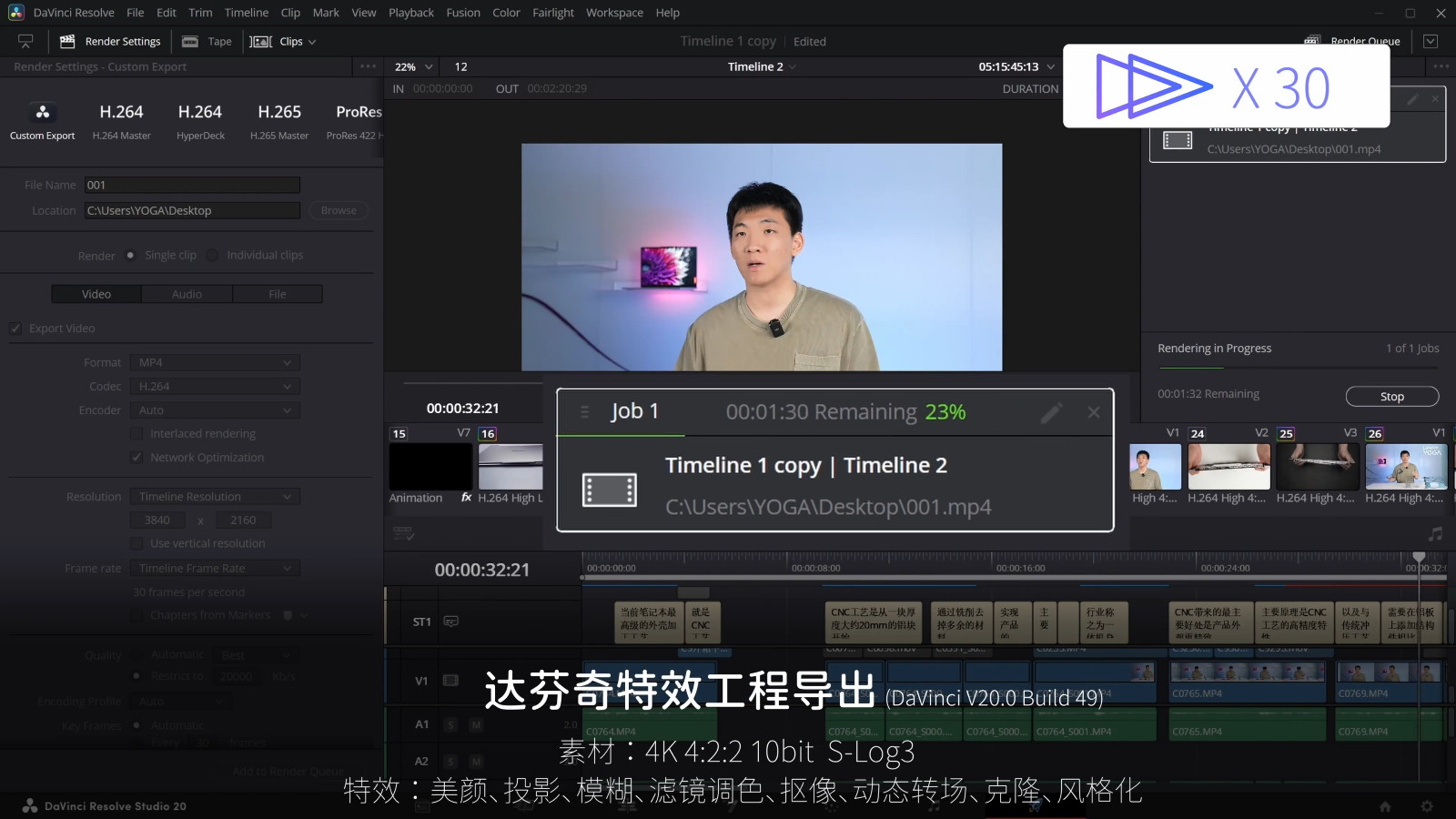1456x819 pixels.
Task: Solo the A1 audio track
Action: click(x=450, y=725)
